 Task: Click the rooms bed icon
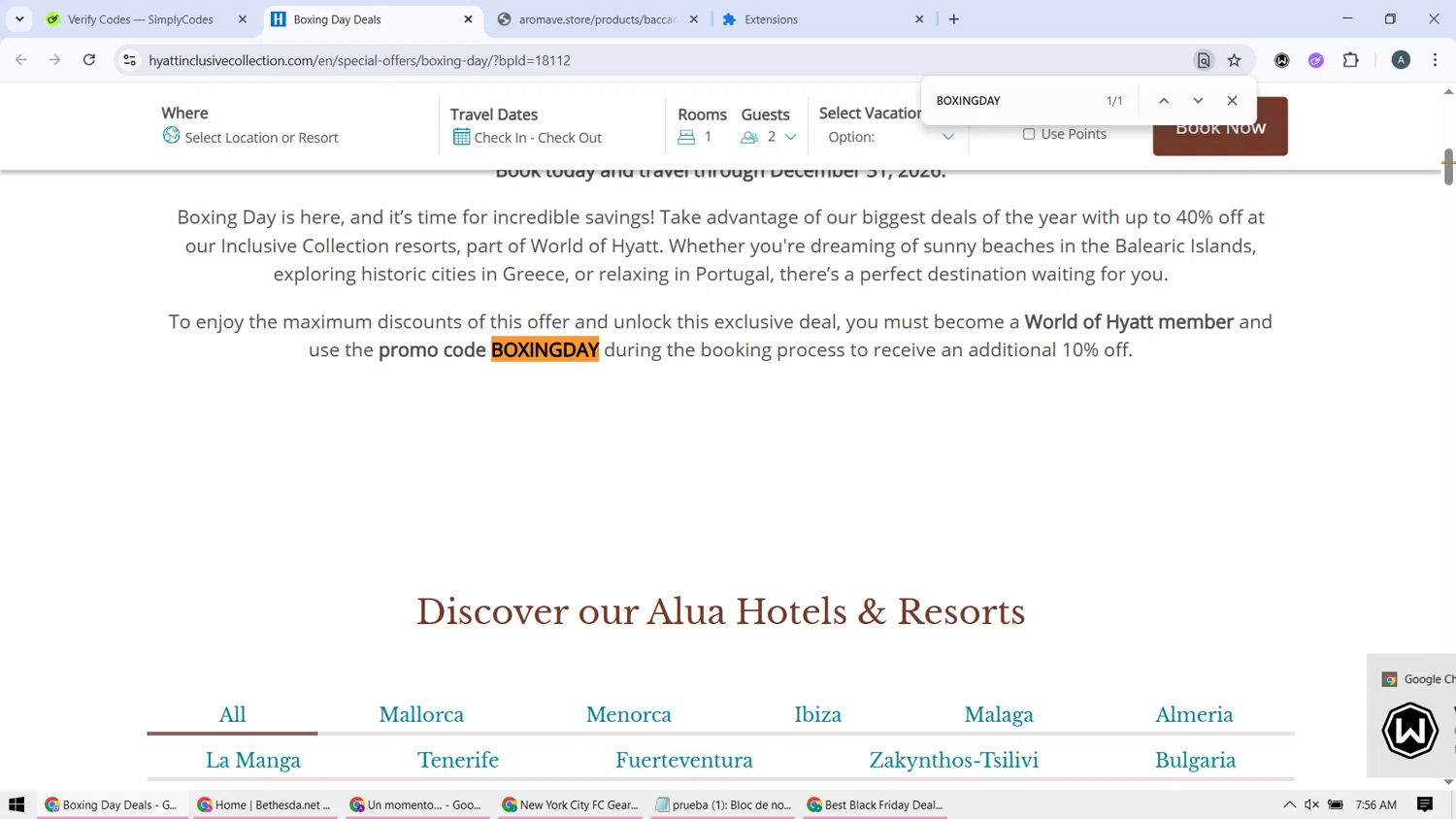[686, 137]
